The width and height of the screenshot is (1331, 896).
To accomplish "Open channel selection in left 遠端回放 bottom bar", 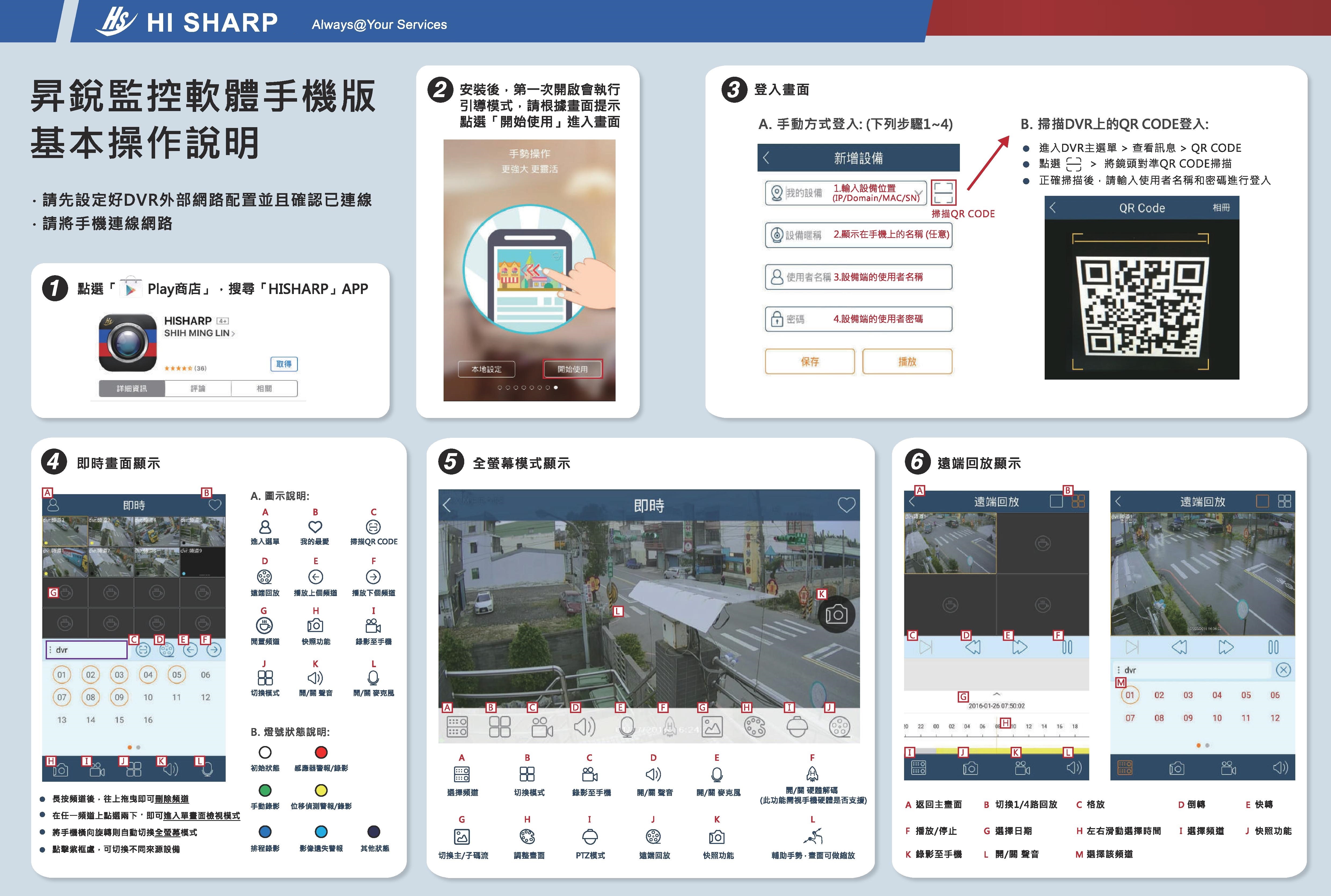I will tap(918, 768).
